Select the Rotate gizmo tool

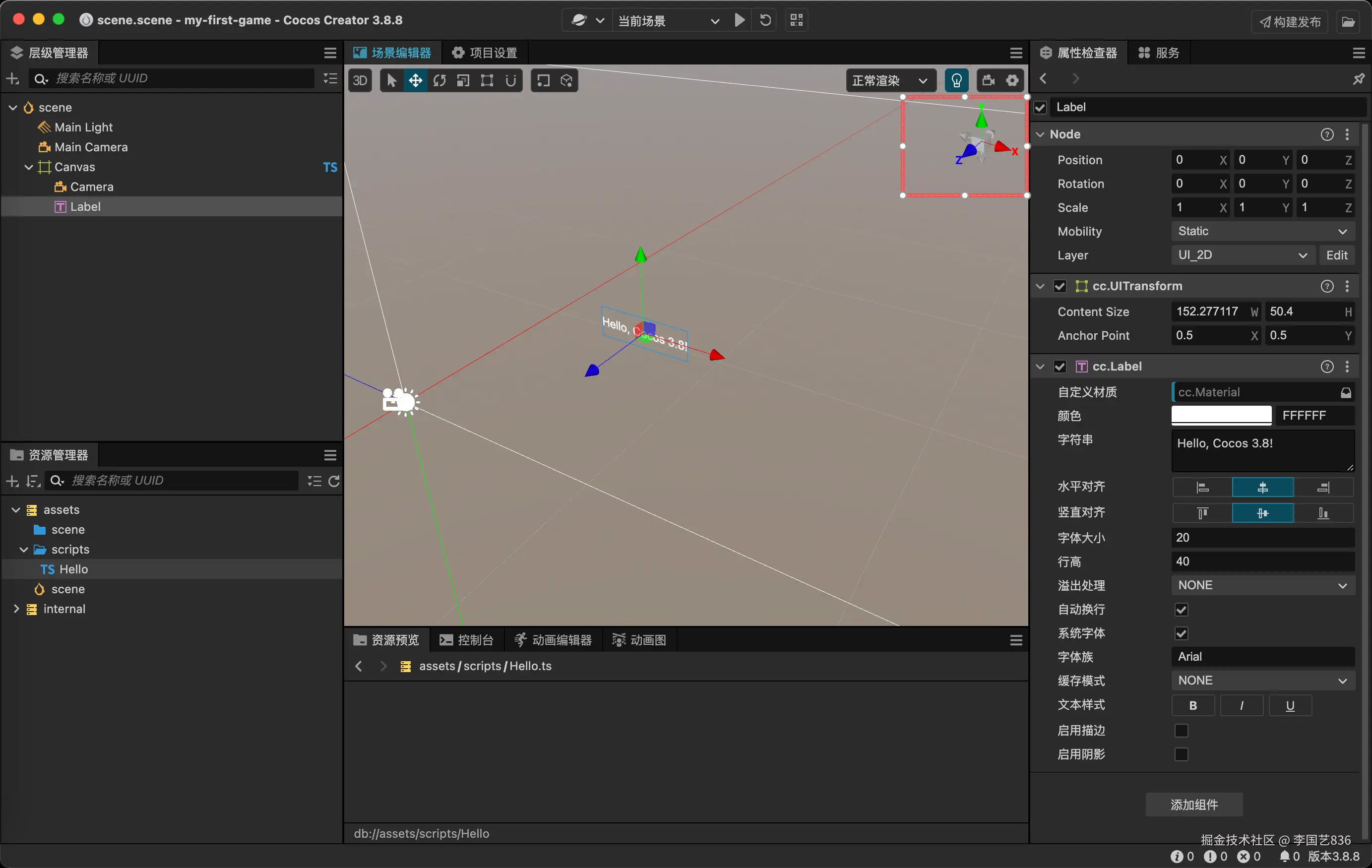439,80
